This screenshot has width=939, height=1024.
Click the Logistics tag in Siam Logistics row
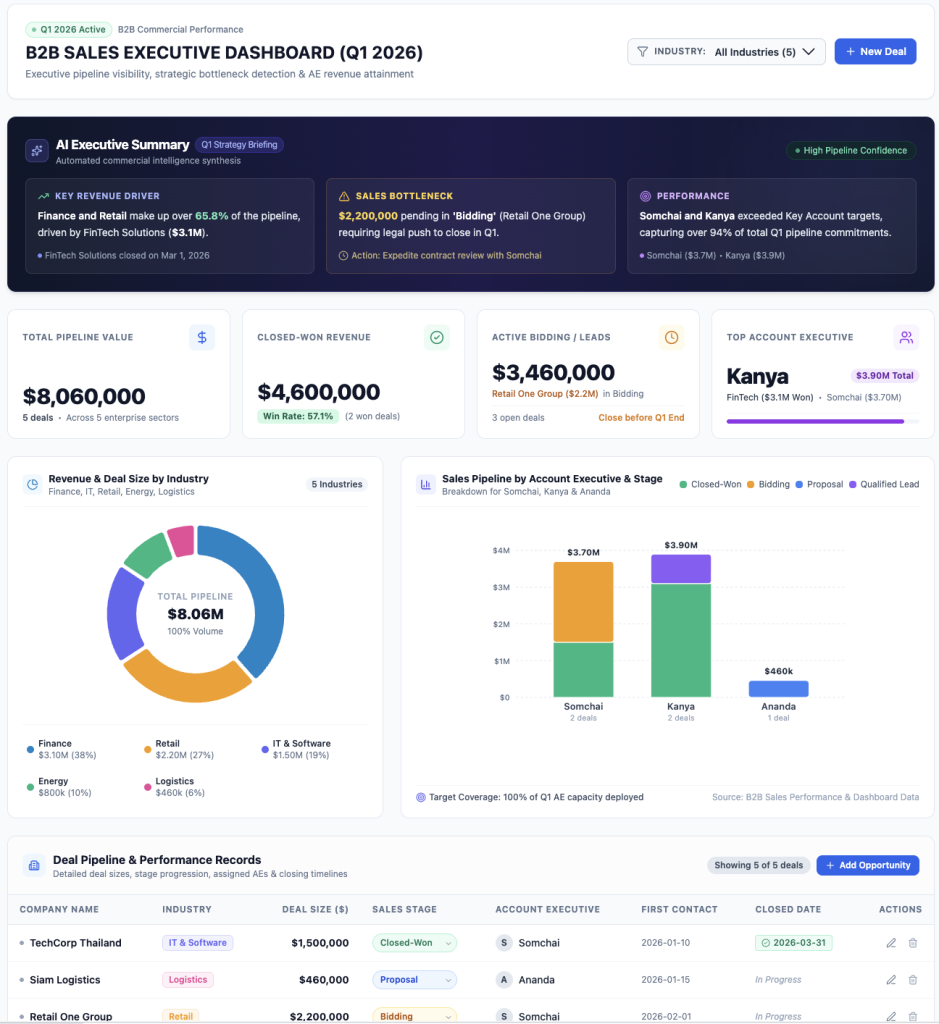point(188,980)
